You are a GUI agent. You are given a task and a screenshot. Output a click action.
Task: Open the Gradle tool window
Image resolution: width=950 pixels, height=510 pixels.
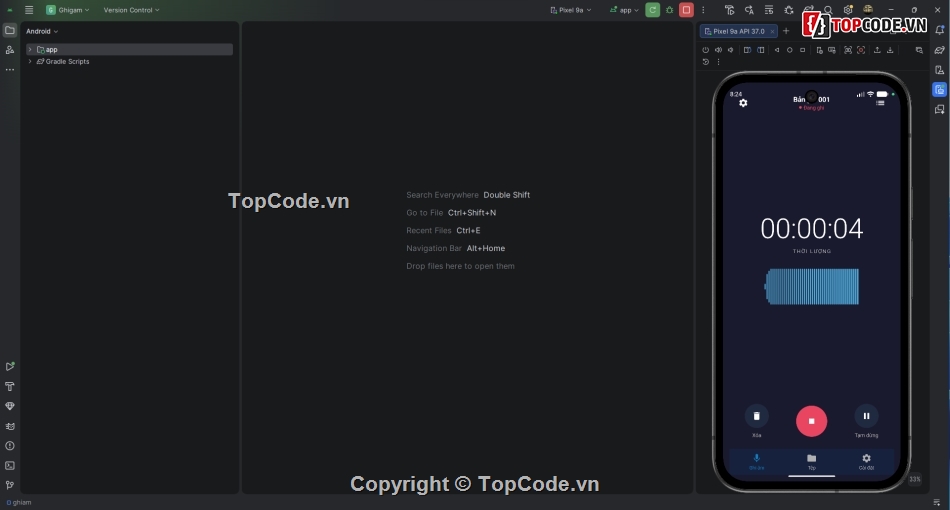pos(940,50)
